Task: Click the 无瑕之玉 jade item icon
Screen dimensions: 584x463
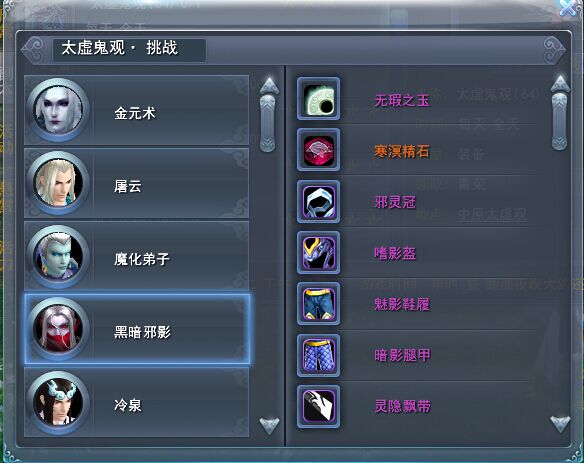Action: pos(318,99)
